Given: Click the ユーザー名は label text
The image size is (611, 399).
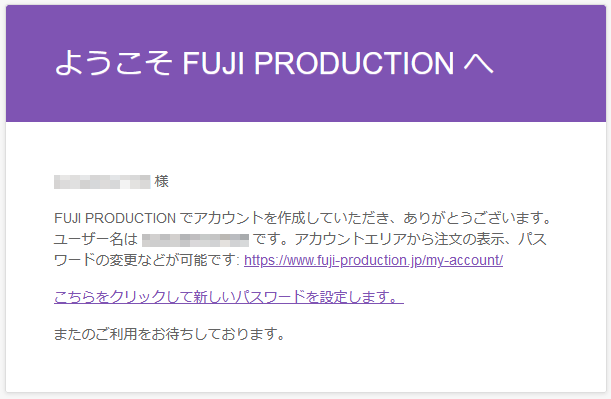Looking at the screenshot, I should (96, 240).
